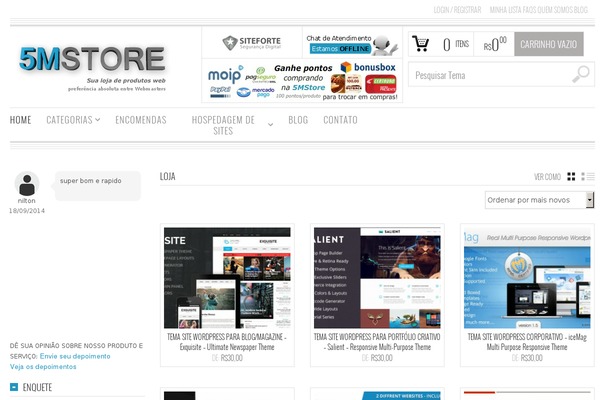The width and height of the screenshot is (600, 400).
Task: Click the Loja heading
Action: [168, 176]
